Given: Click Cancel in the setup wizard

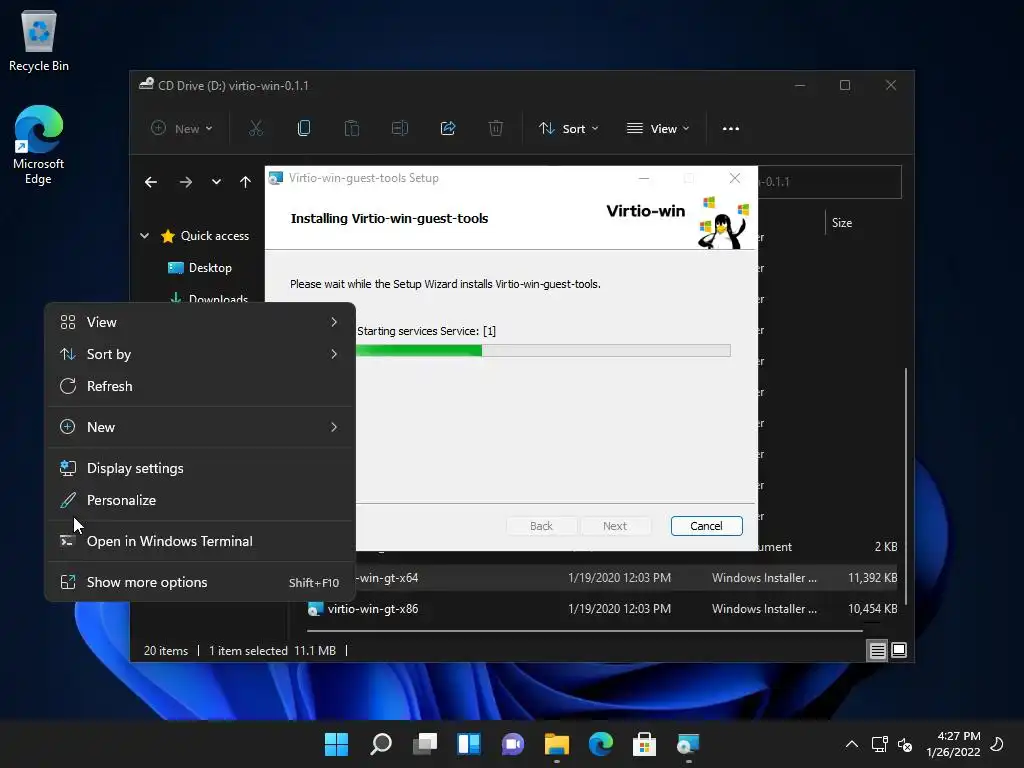Looking at the screenshot, I should click(x=707, y=526).
